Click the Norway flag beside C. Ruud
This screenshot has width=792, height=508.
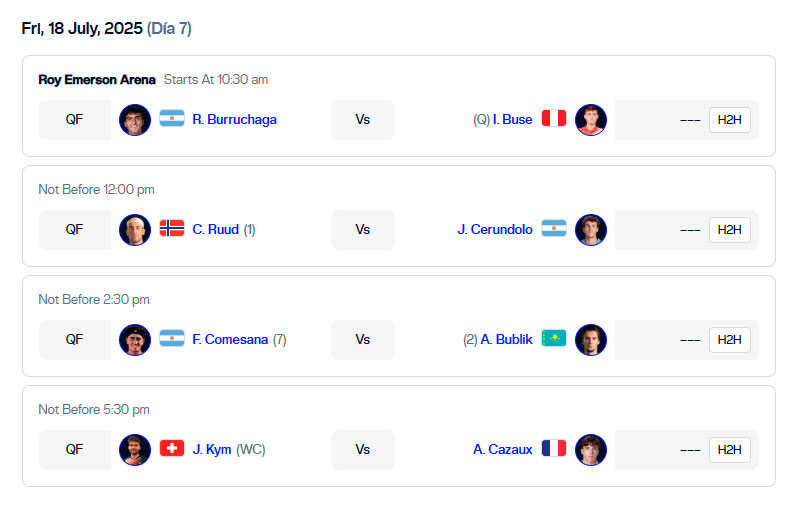[172, 228]
